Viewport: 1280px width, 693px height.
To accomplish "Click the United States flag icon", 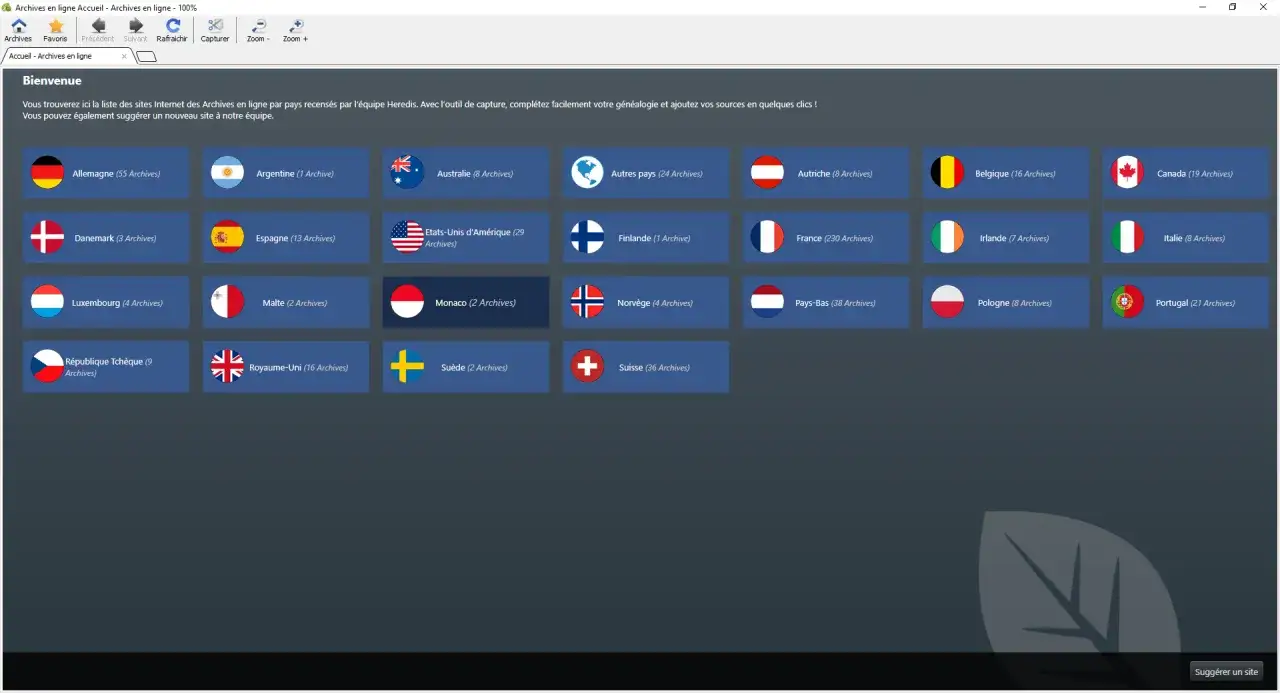I will tap(407, 238).
